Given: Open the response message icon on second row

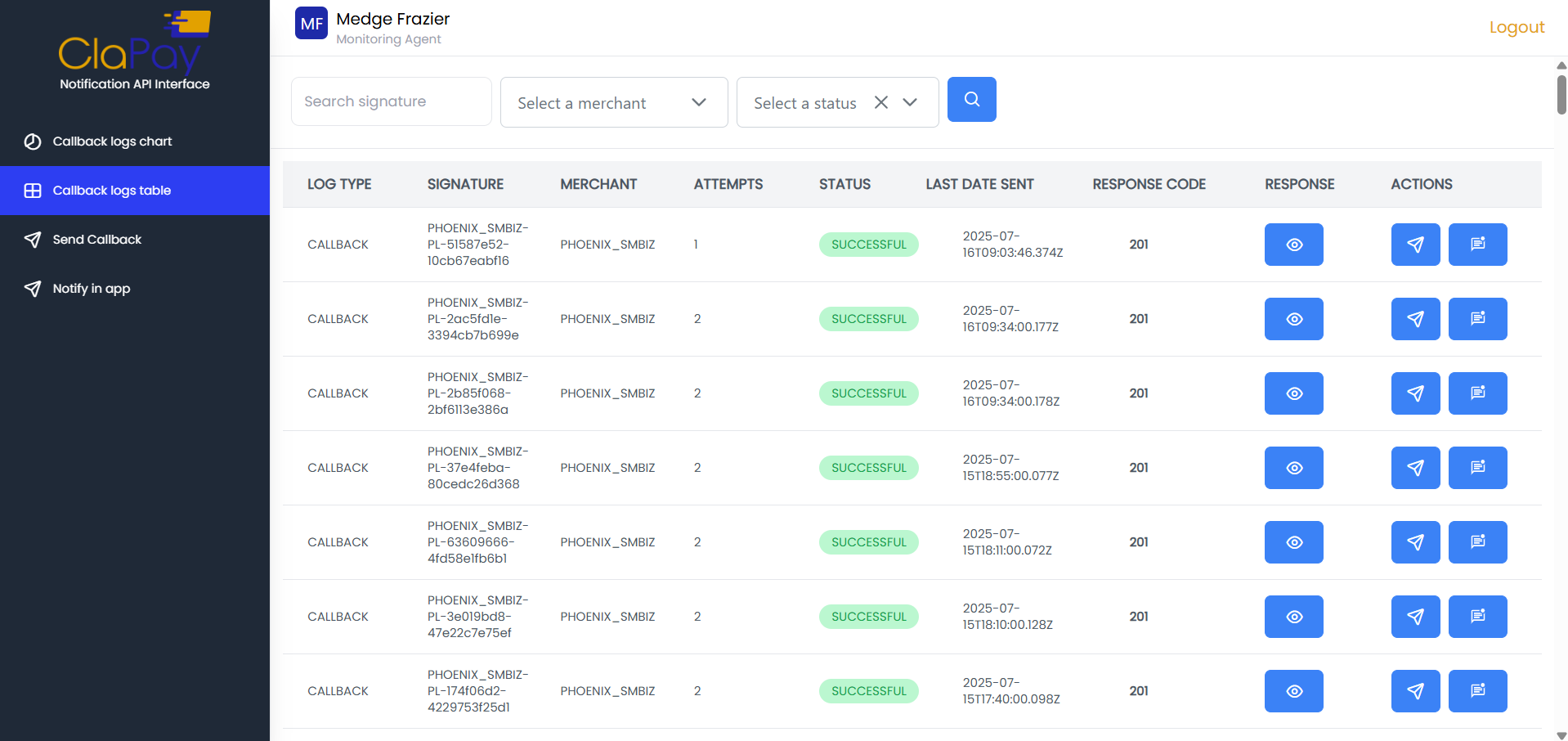Looking at the screenshot, I should [1477, 319].
